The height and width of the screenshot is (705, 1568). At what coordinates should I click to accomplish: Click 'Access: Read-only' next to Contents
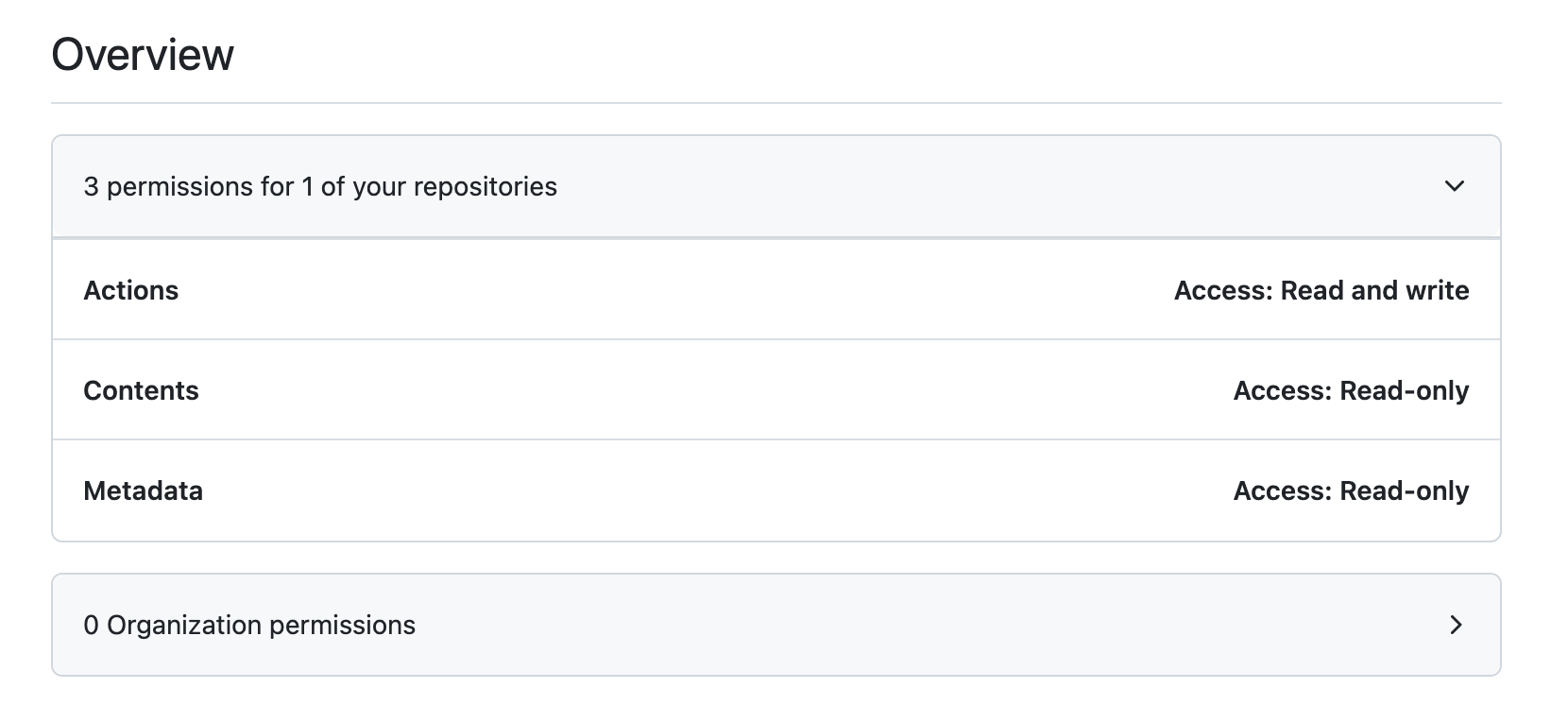[1351, 389]
